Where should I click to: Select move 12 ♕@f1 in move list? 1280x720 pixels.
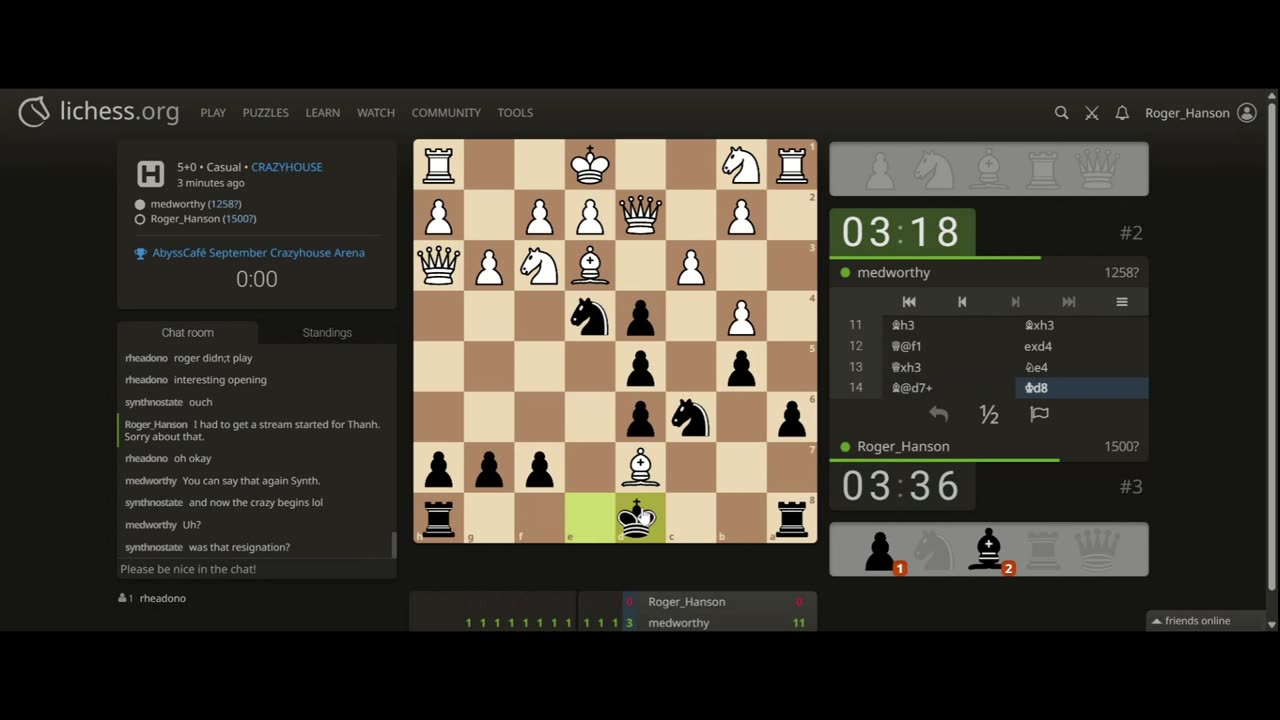948,346
